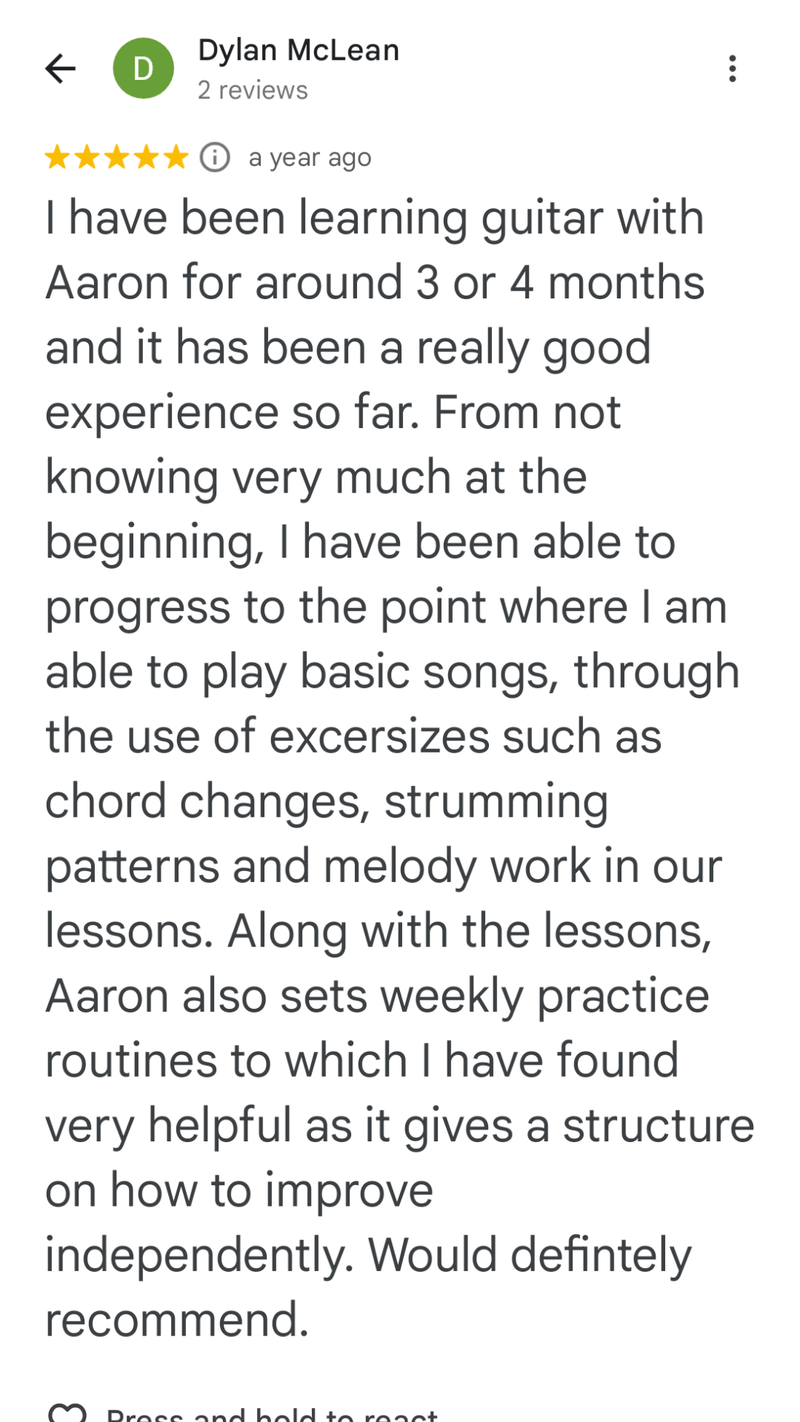
Task: Click the first star of the rating
Action: (x=56, y=157)
